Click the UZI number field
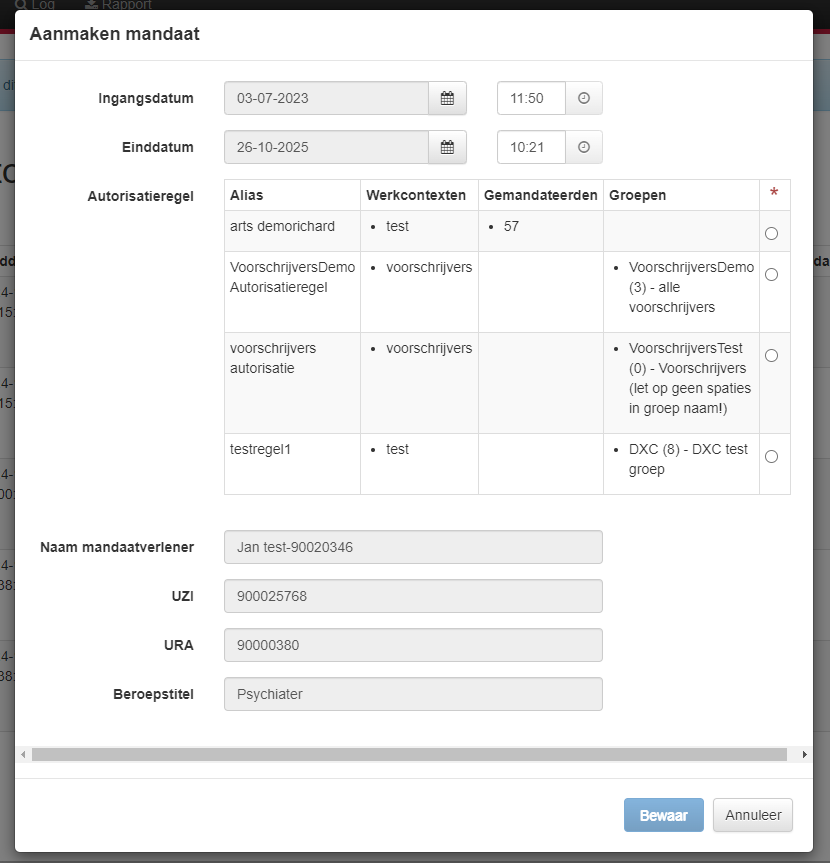Viewport: 830px width, 863px height. tap(413, 596)
